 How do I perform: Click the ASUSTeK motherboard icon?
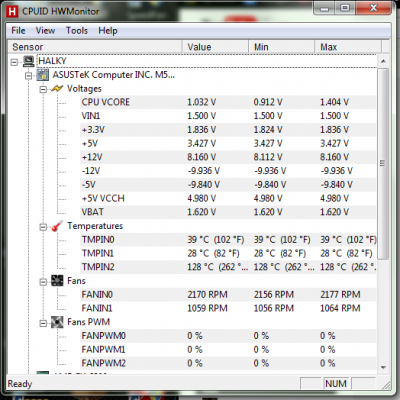pyautogui.click(x=43, y=75)
